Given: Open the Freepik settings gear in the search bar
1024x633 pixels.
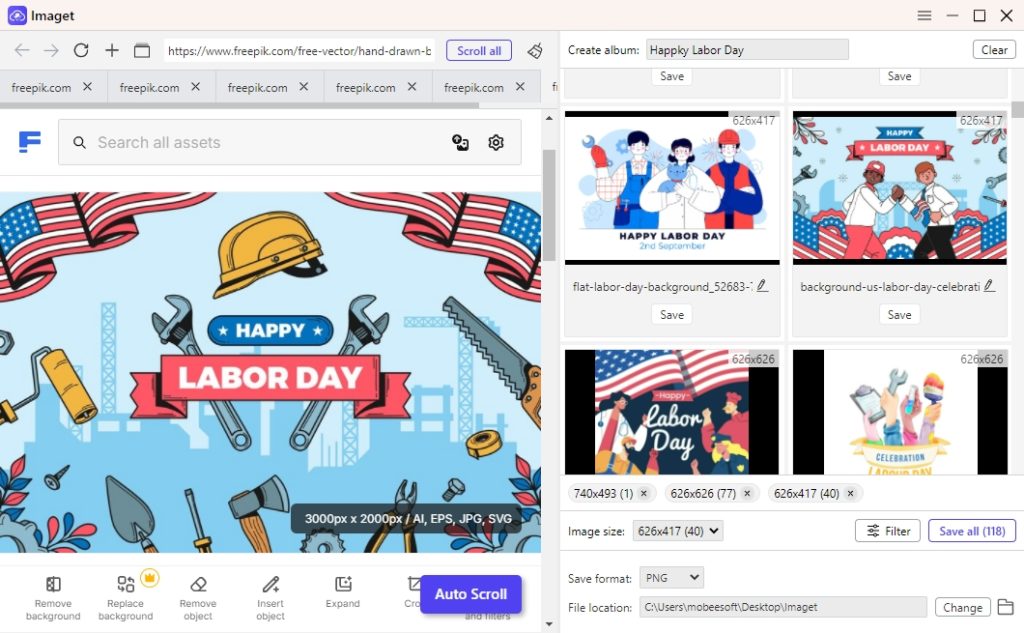Looking at the screenshot, I should pos(496,143).
